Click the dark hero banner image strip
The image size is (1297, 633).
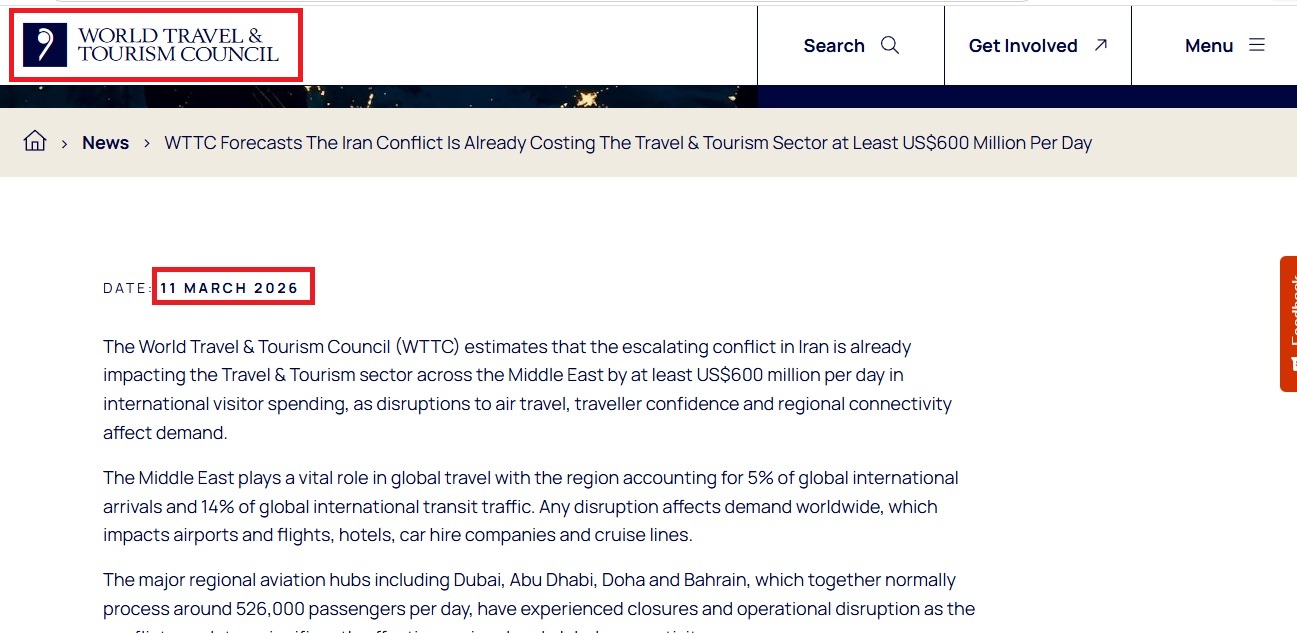pos(378,97)
